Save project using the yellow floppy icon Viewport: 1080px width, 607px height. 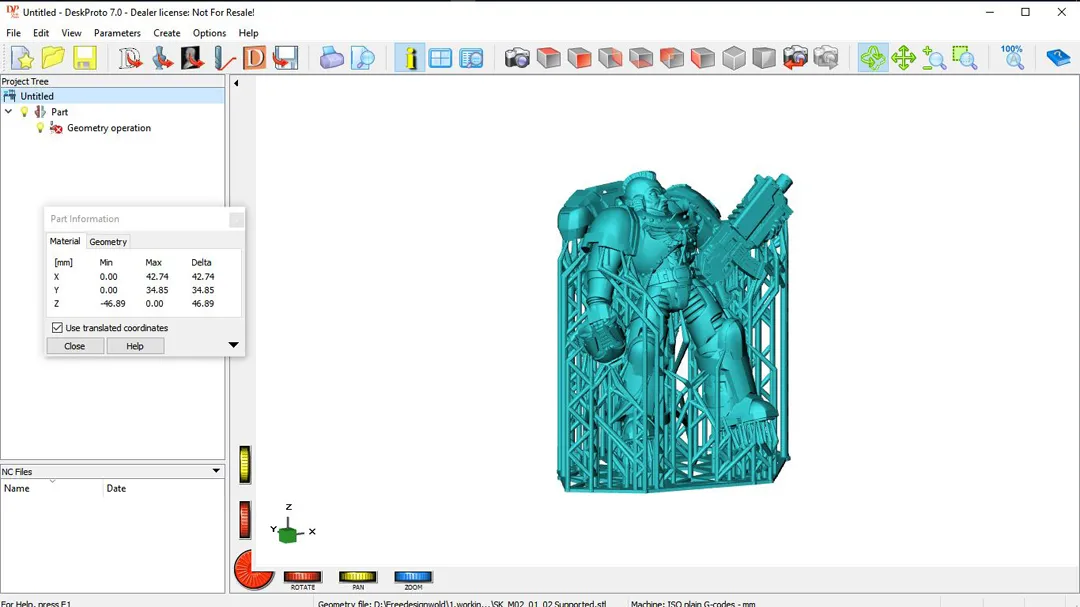tap(84, 58)
